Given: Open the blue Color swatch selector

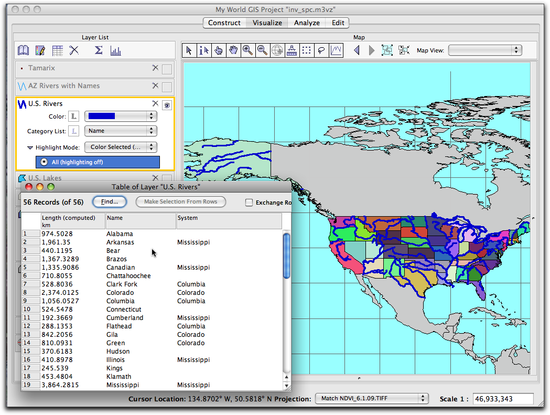Looking at the screenshot, I should click(121, 116).
